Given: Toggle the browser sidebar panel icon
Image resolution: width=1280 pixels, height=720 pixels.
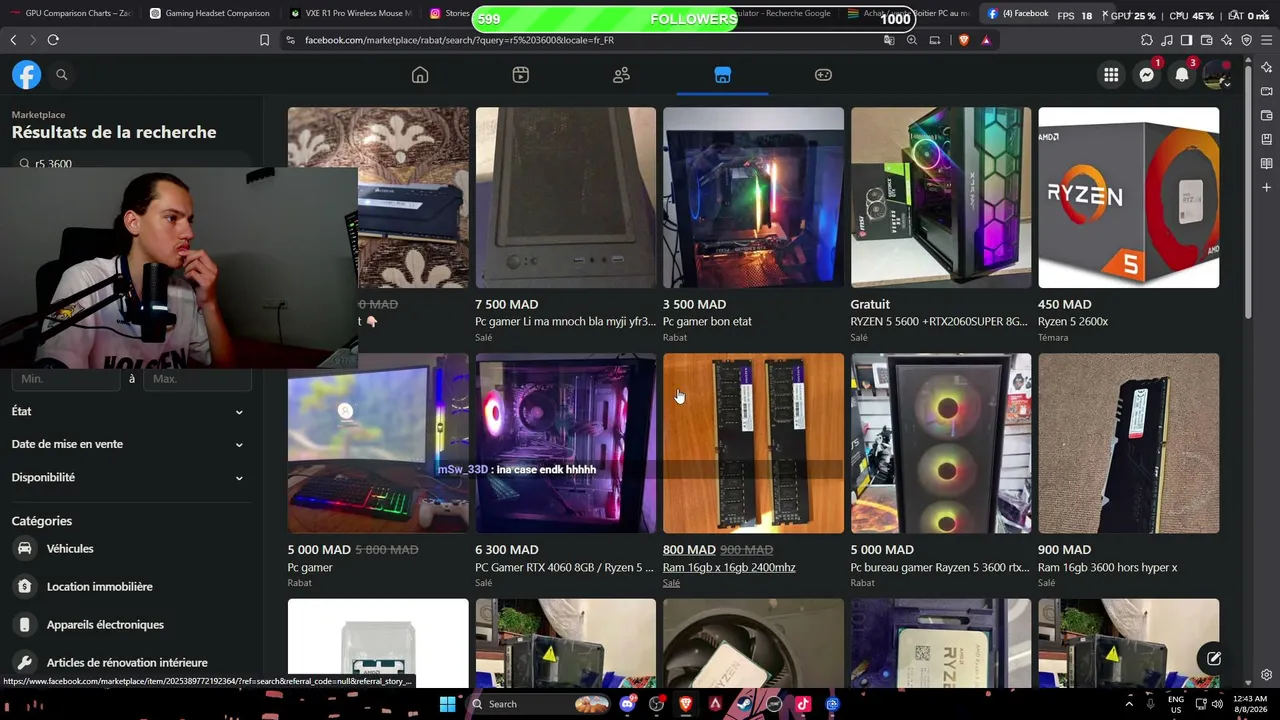Looking at the screenshot, I should 1186,40.
